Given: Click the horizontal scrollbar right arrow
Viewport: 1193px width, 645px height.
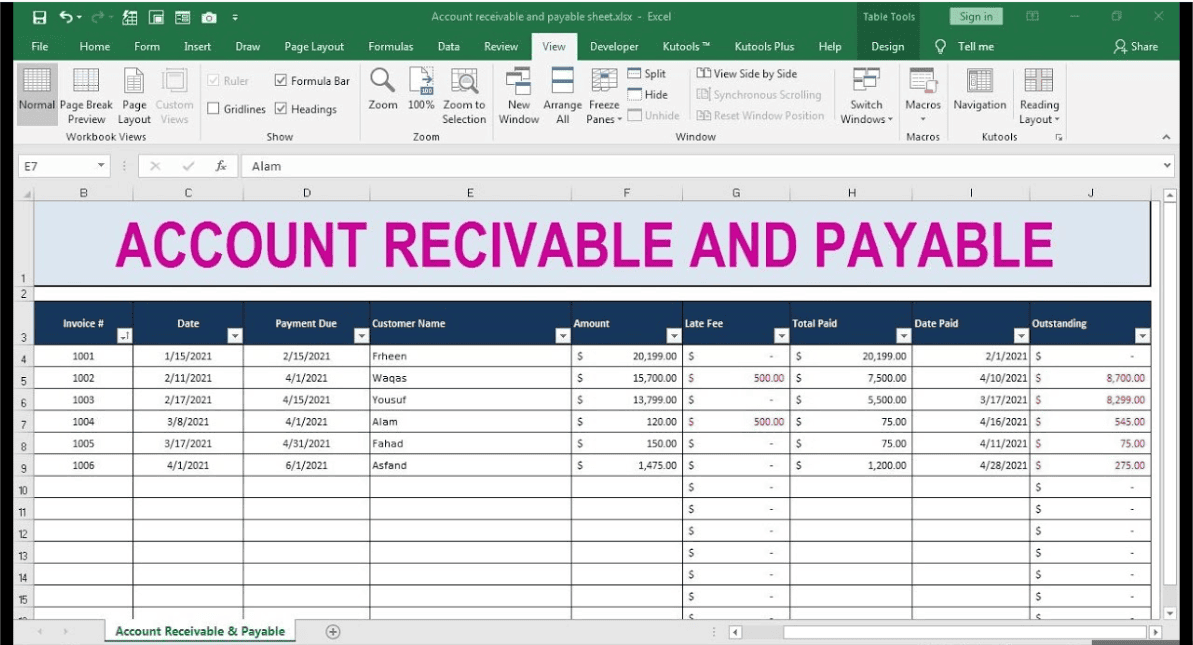Looking at the screenshot, I should tap(1155, 631).
